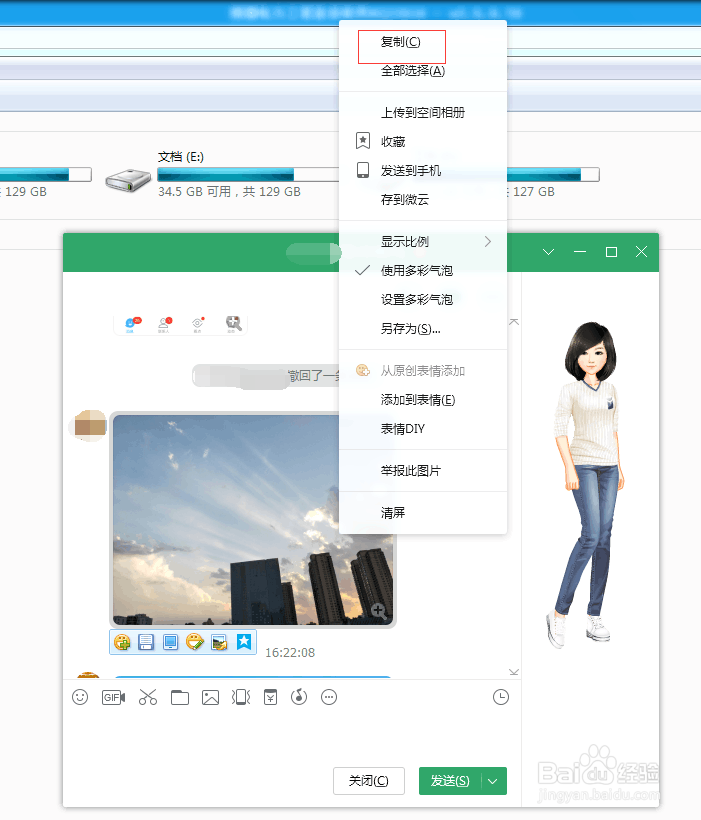Open the small screenshot image in chat
Viewport: 701px width, 820px height.
tap(180, 324)
